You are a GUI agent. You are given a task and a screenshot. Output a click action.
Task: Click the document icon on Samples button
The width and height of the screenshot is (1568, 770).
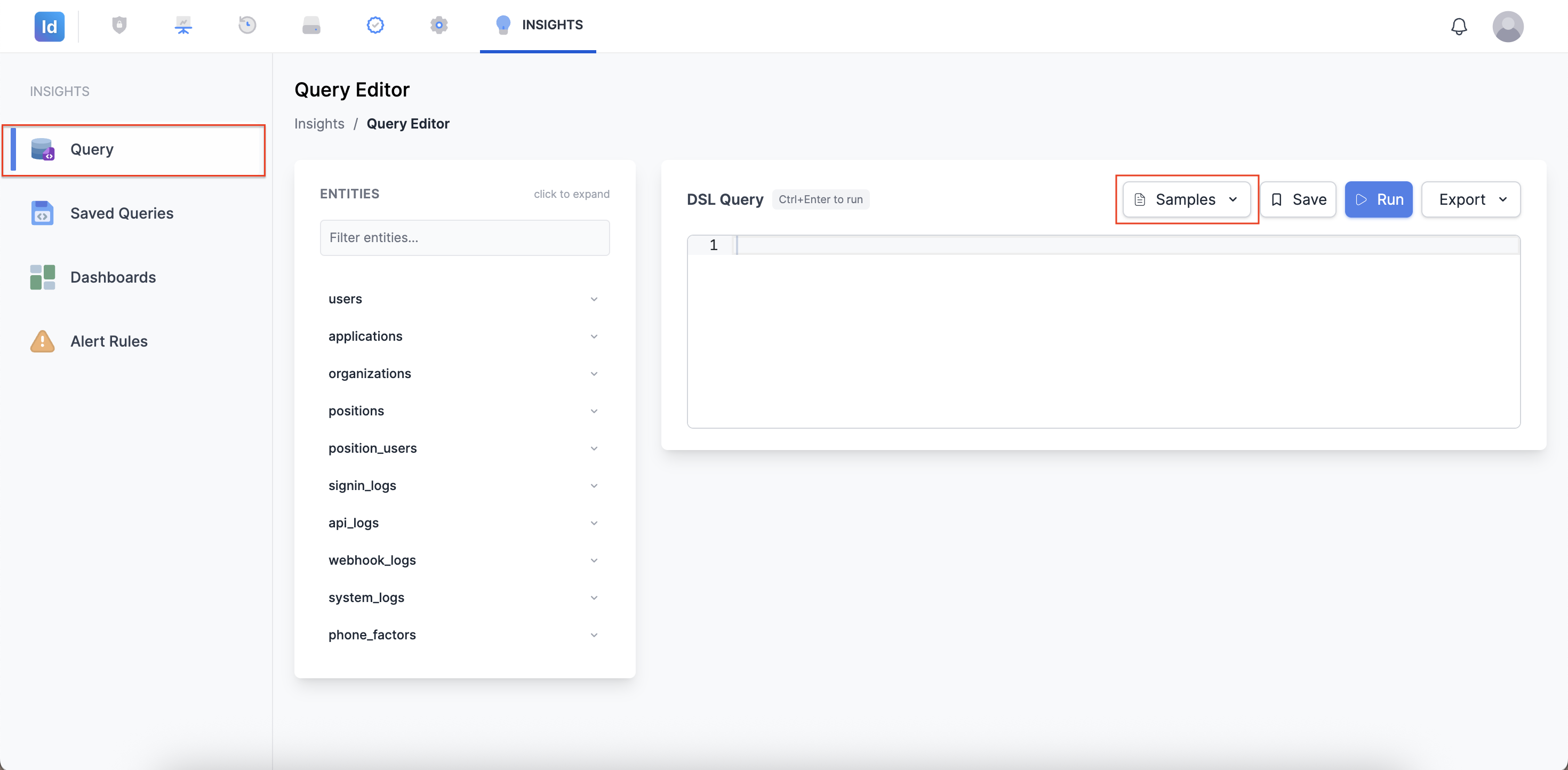pos(1140,199)
